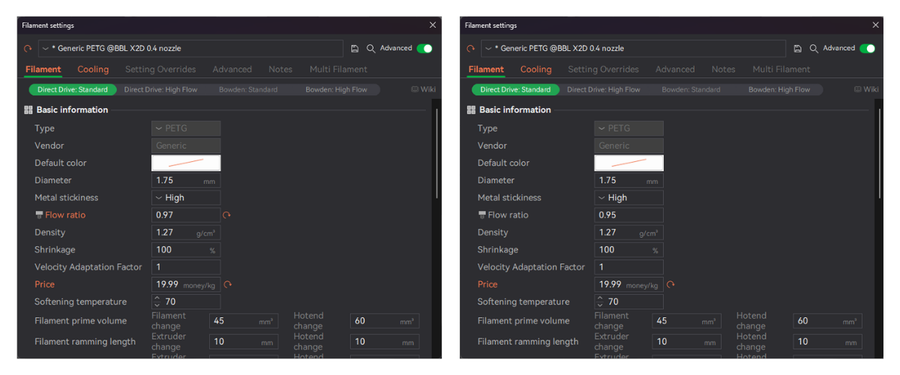This screenshot has width=900, height=375.
Task: Open Metal stickiness dropdown in left window
Action: coord(186,198)
